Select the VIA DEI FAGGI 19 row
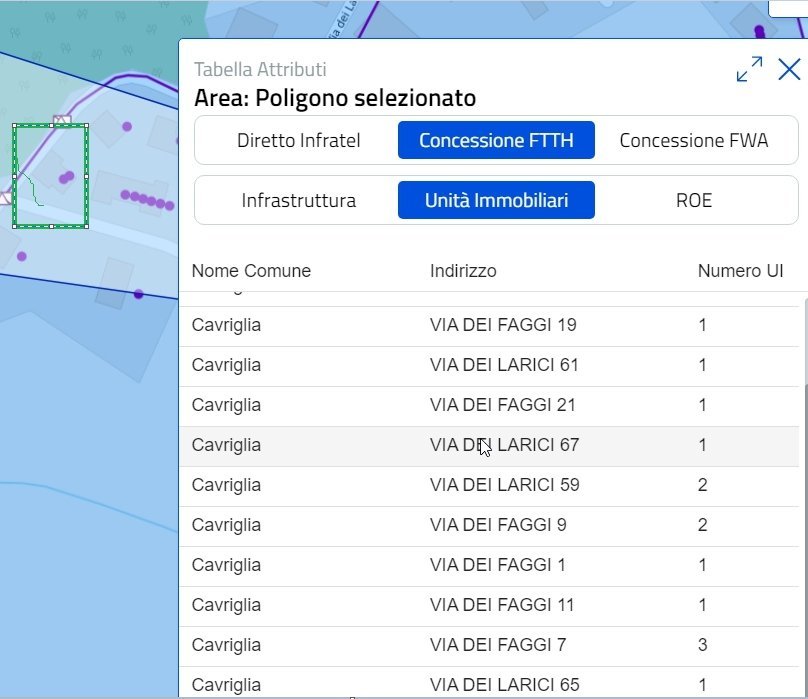The height and width of the screenshot is (699, 808). 490,326
